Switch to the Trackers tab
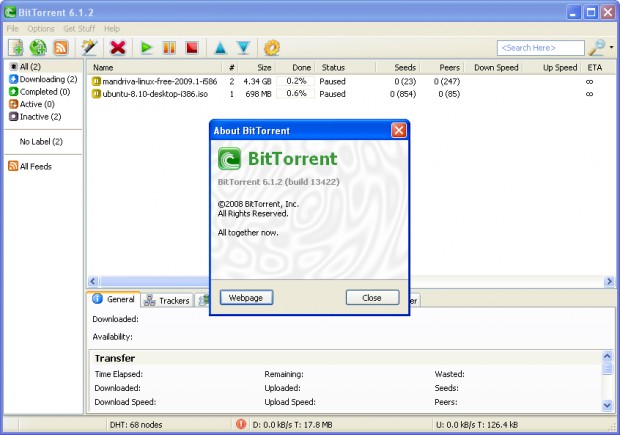Viewport: 620px width, 435px height. (167, 301)
